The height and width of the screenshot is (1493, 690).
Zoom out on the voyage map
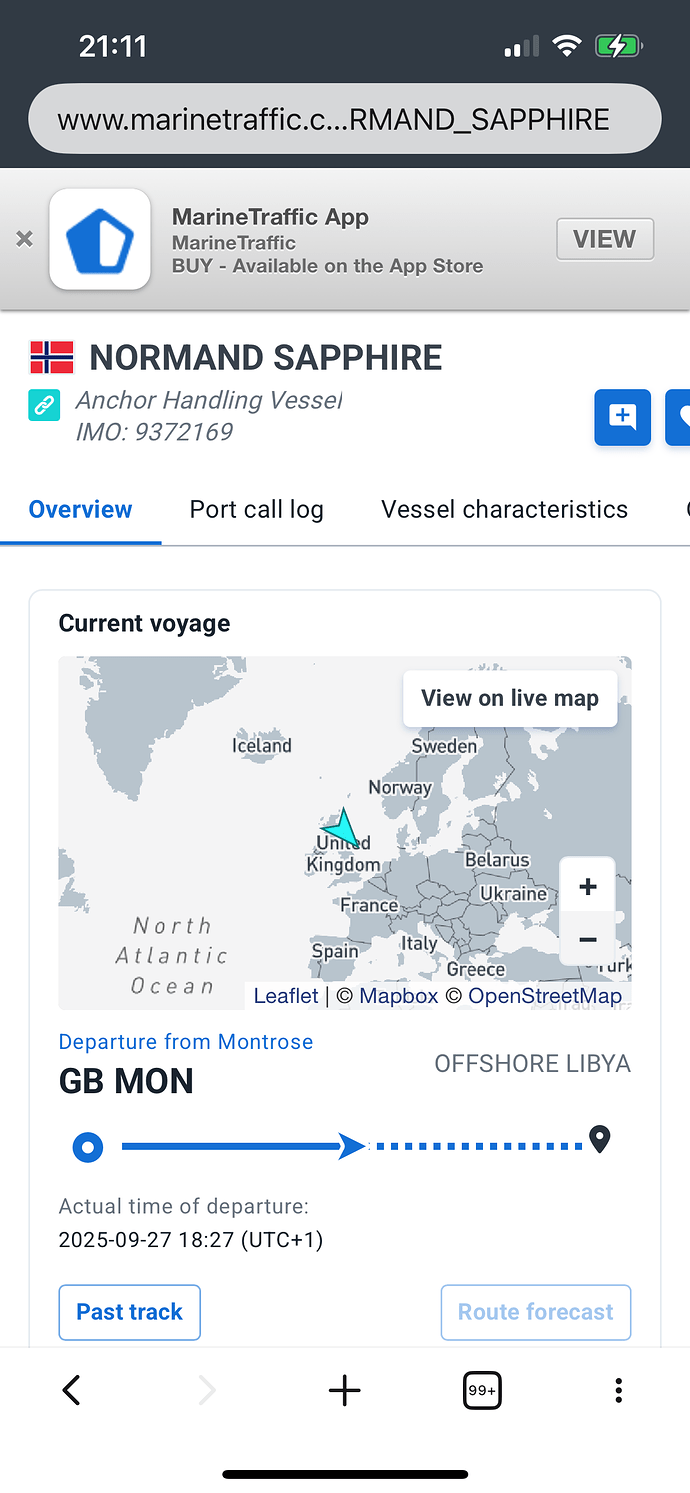coord(588,939)
